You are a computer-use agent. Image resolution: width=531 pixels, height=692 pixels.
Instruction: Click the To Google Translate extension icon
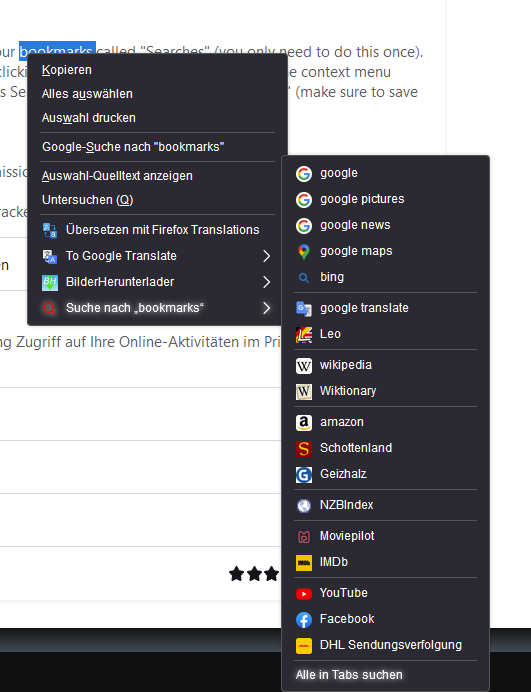click(49, 256)
